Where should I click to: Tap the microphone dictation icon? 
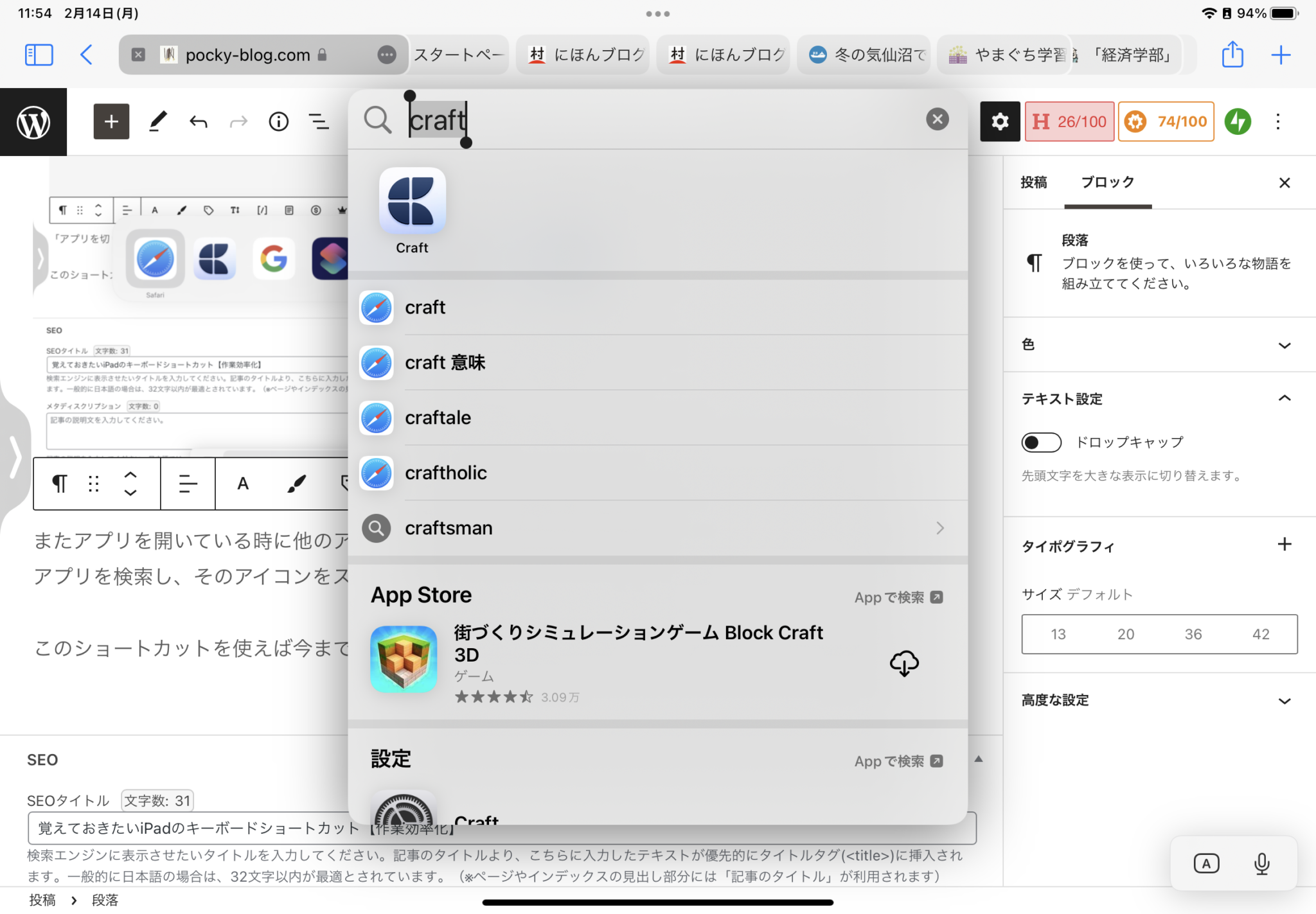tap(1261, 863)
